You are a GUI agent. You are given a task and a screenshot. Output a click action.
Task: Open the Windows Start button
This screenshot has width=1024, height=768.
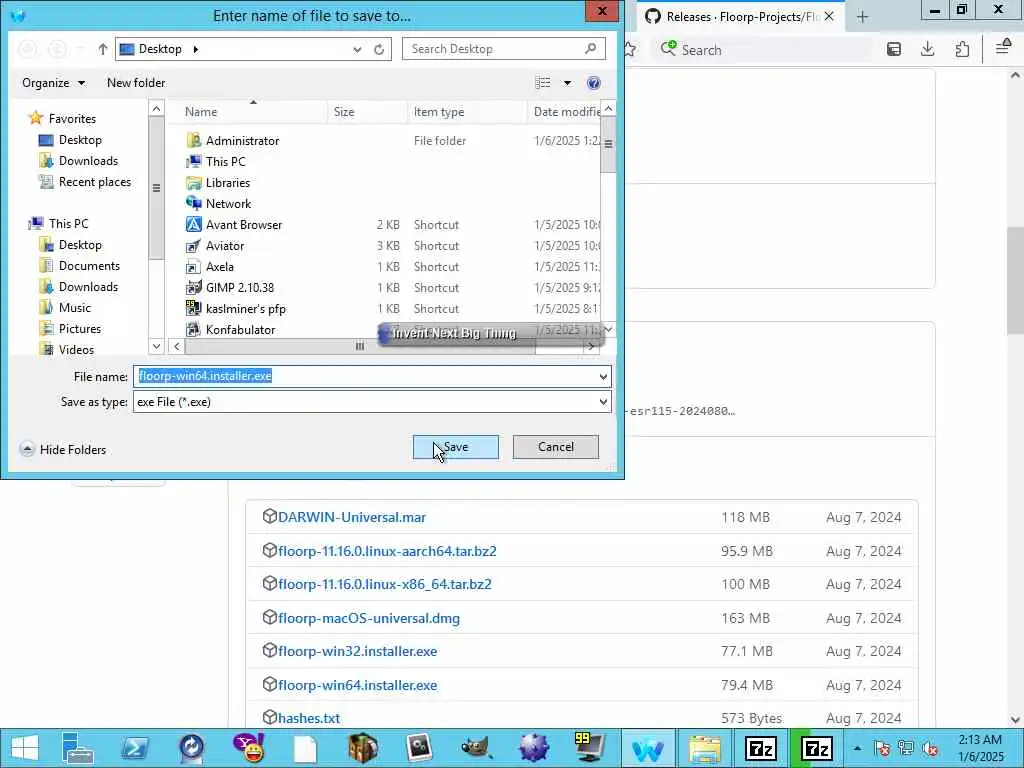tap(24, 748)
